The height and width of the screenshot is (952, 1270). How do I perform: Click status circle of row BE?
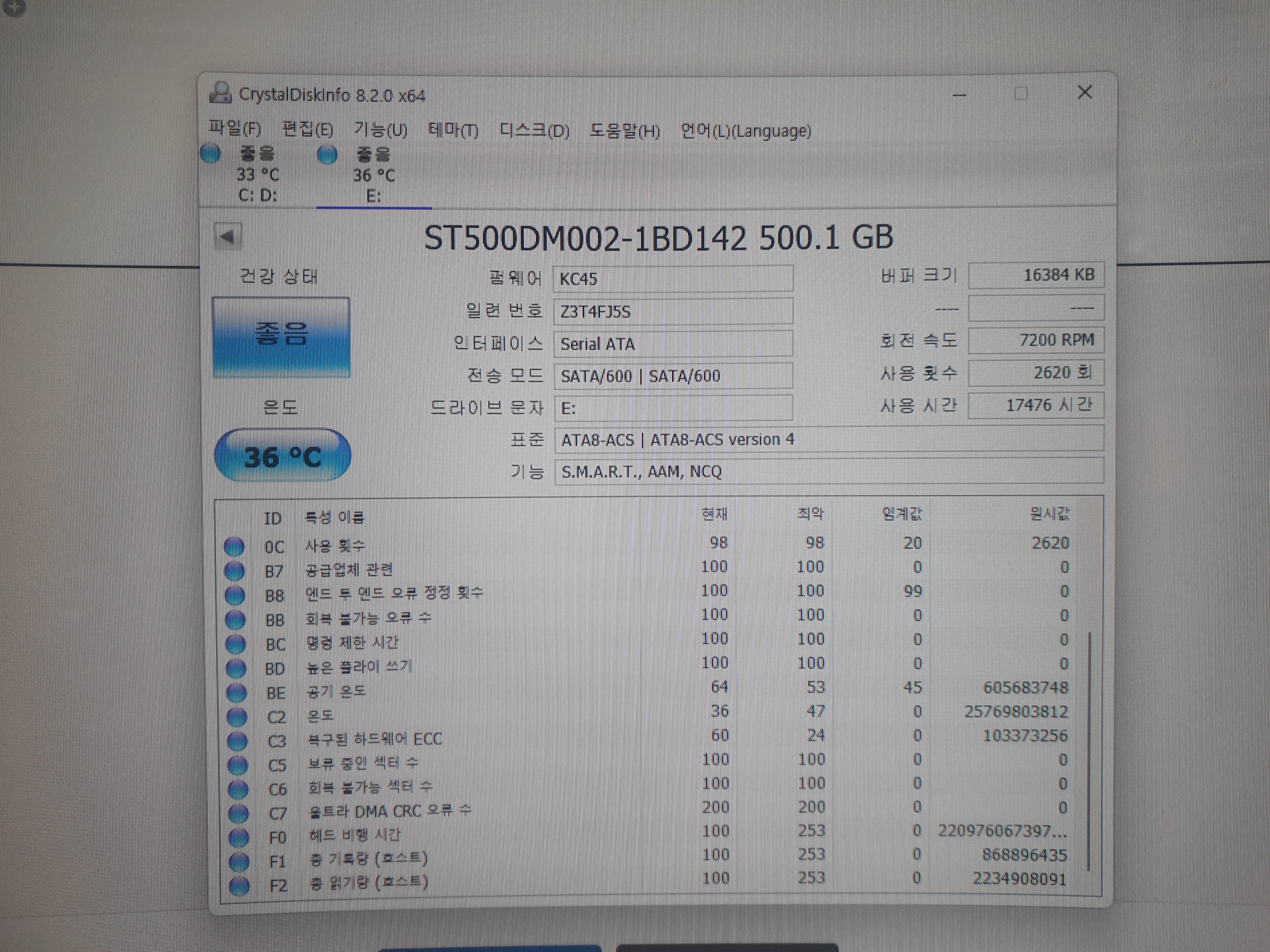(237, 693)
